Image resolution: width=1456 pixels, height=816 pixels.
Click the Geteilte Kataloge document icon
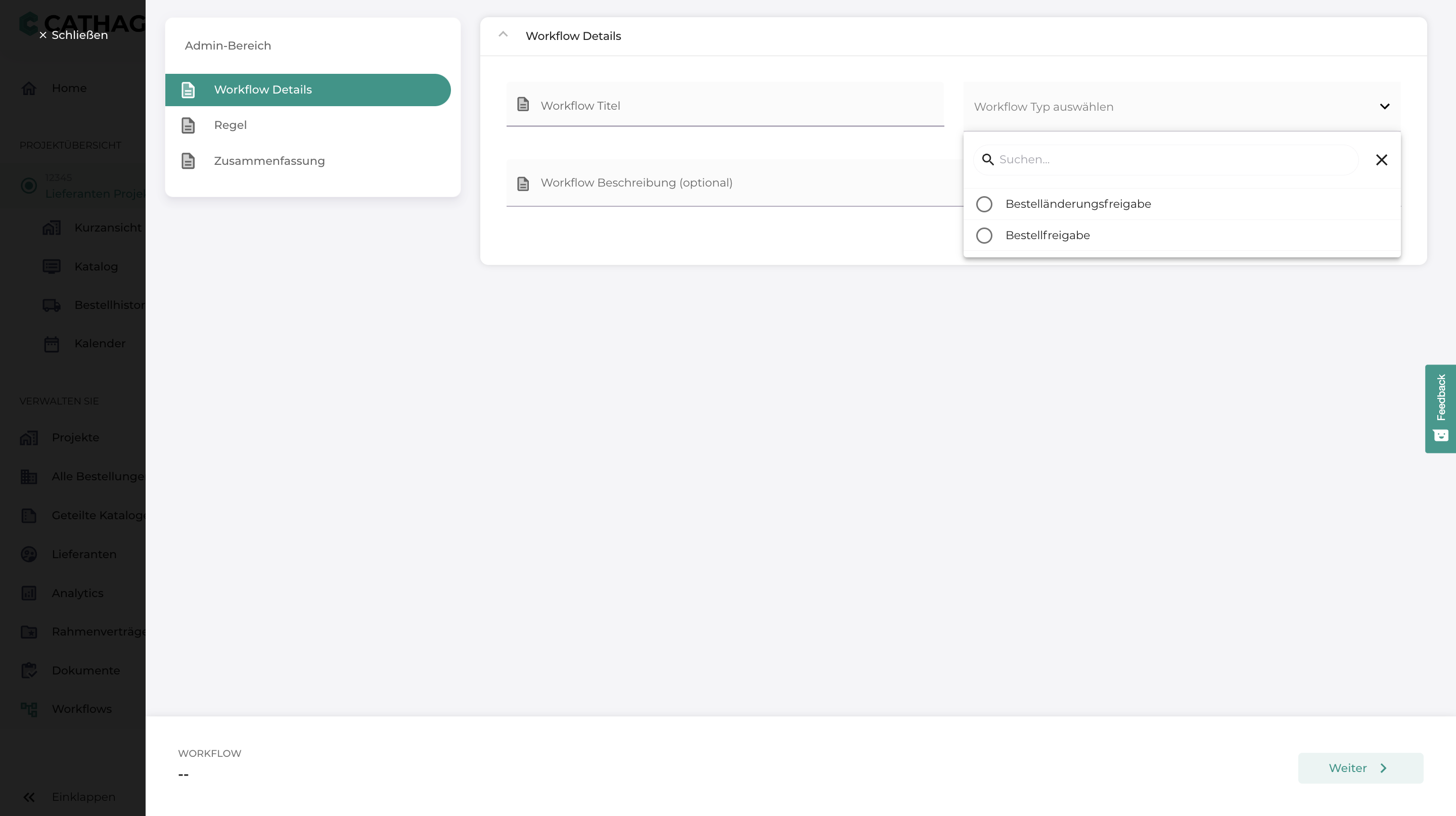click(29, 515)
